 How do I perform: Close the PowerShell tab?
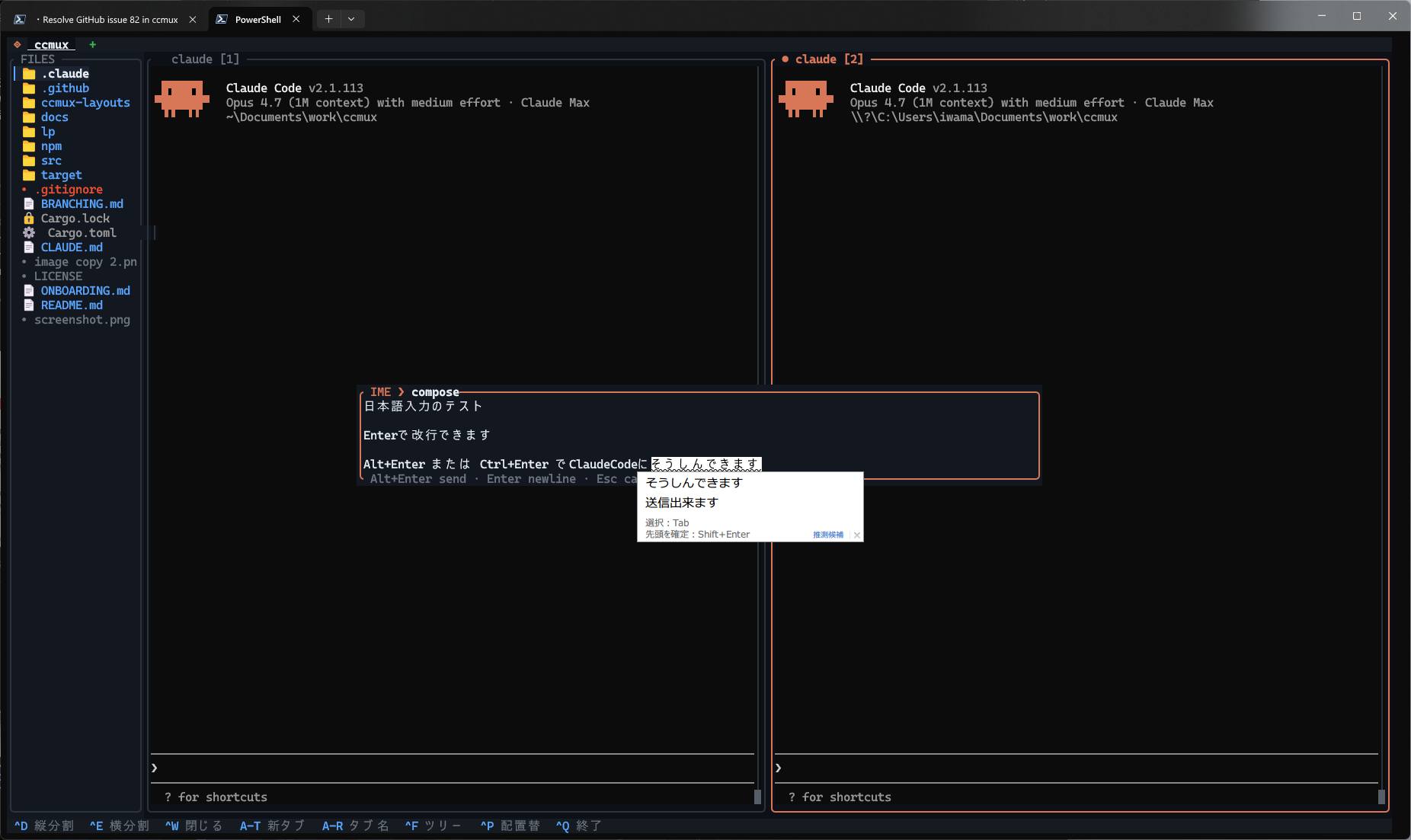(296, 20)
